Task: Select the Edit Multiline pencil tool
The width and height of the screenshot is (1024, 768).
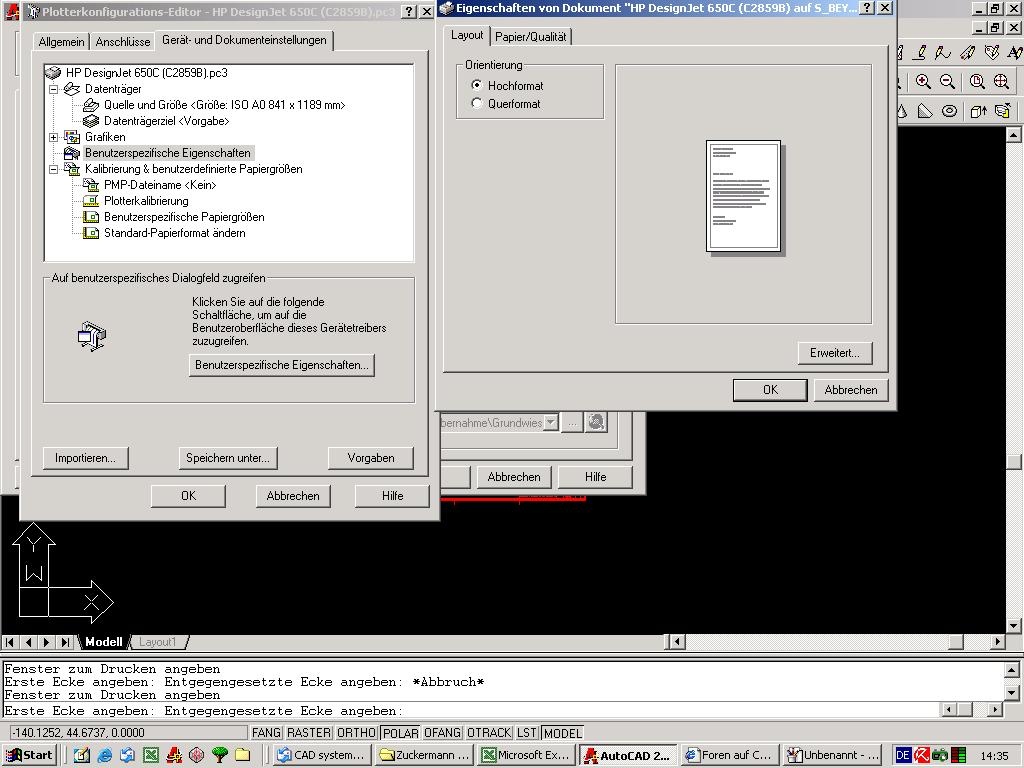Action: (x=967, y=52)
